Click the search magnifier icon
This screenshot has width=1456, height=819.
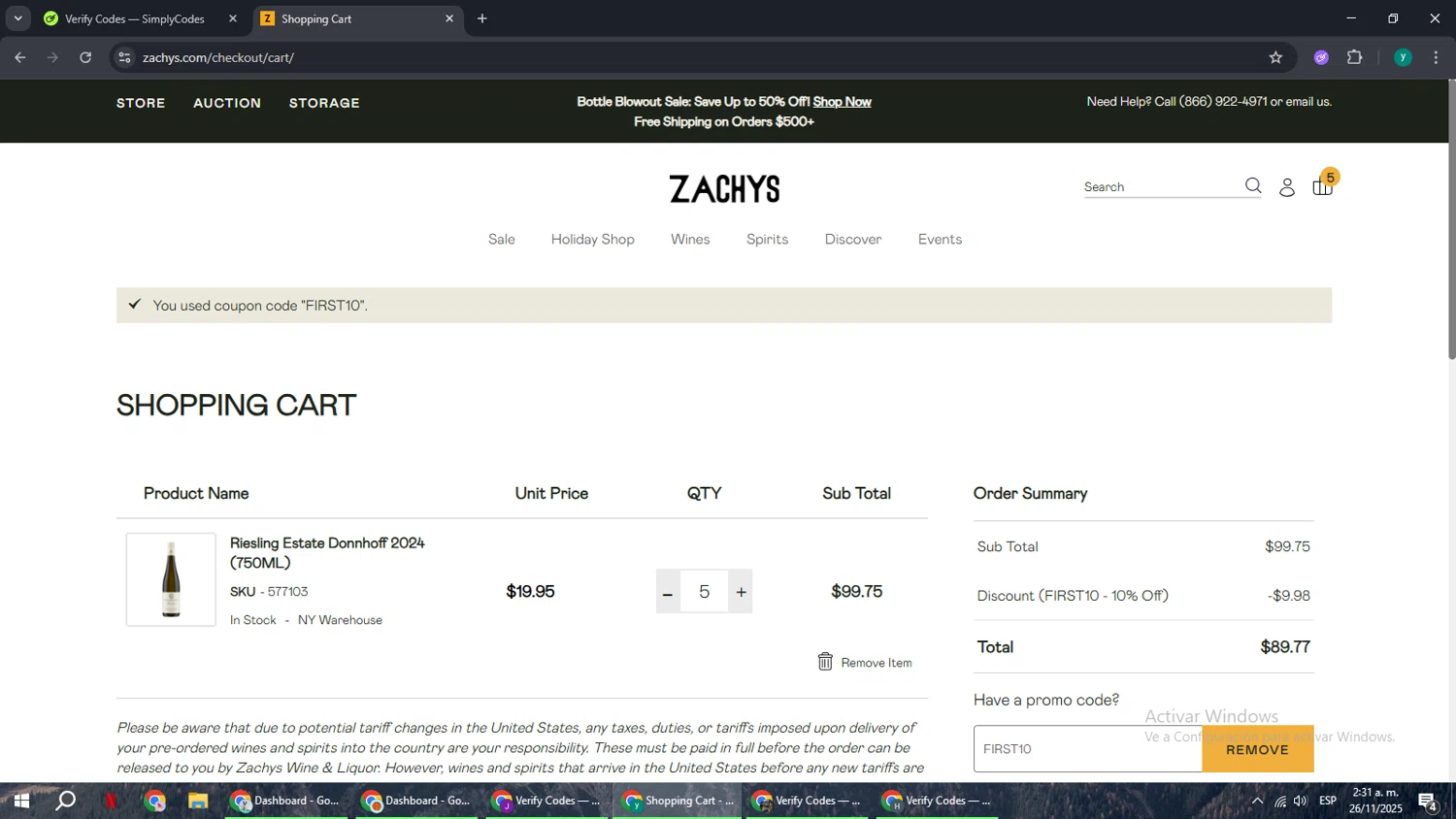point(1253,185)
